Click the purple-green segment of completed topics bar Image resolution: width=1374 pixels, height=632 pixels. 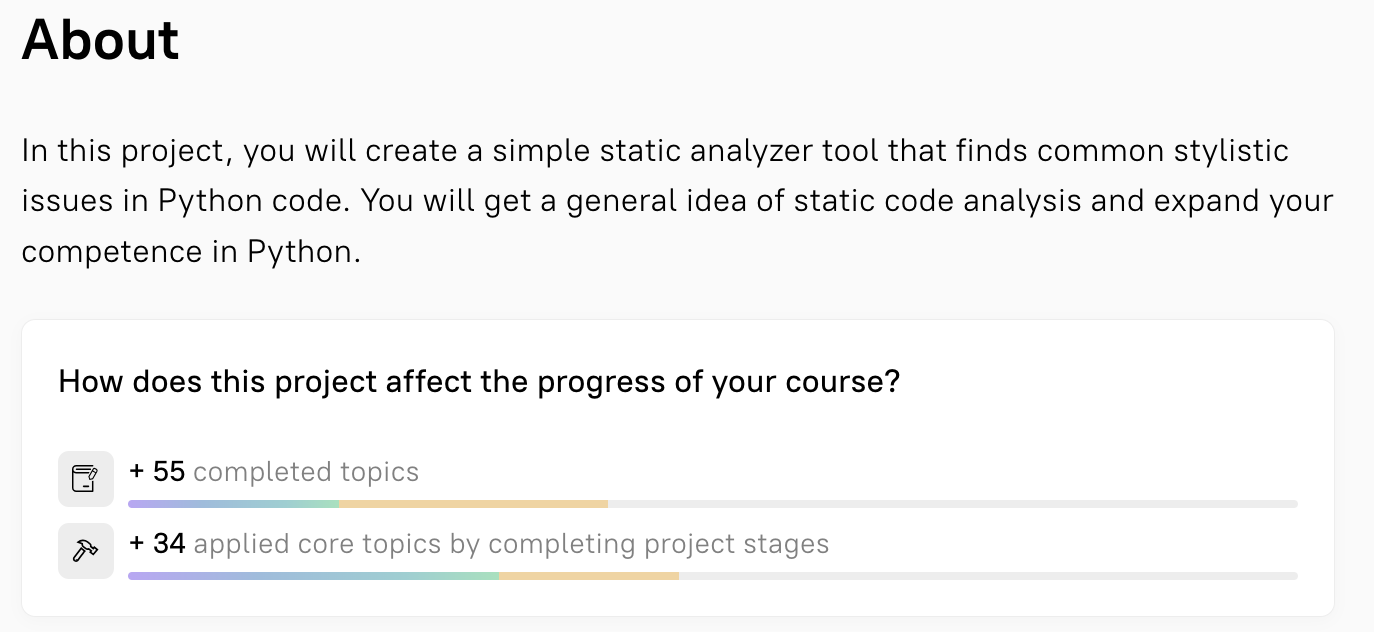pos(234,504)
